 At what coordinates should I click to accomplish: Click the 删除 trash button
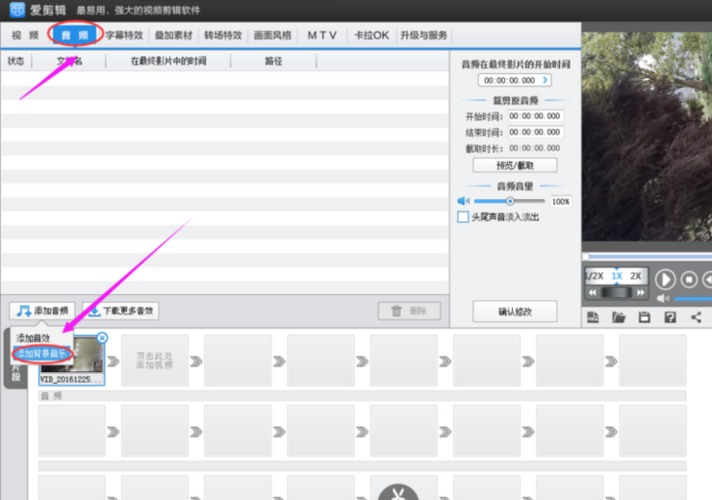click(409, 311)
